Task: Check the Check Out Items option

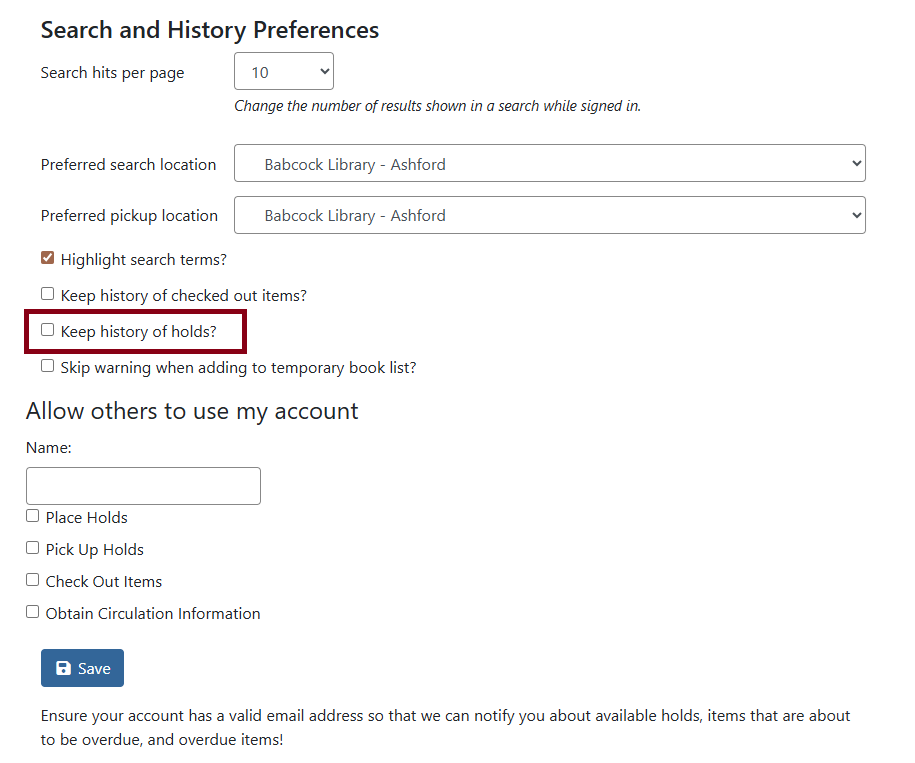Action: coord(32,579)
